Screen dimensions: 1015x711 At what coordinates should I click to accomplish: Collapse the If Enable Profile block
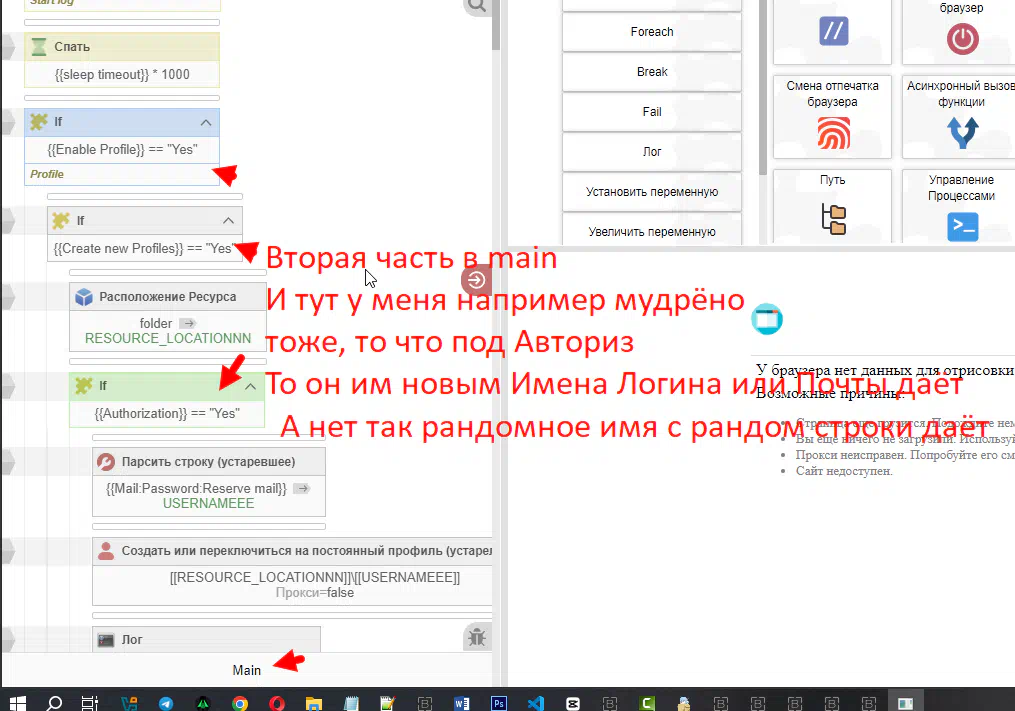(x=206, y=122)
